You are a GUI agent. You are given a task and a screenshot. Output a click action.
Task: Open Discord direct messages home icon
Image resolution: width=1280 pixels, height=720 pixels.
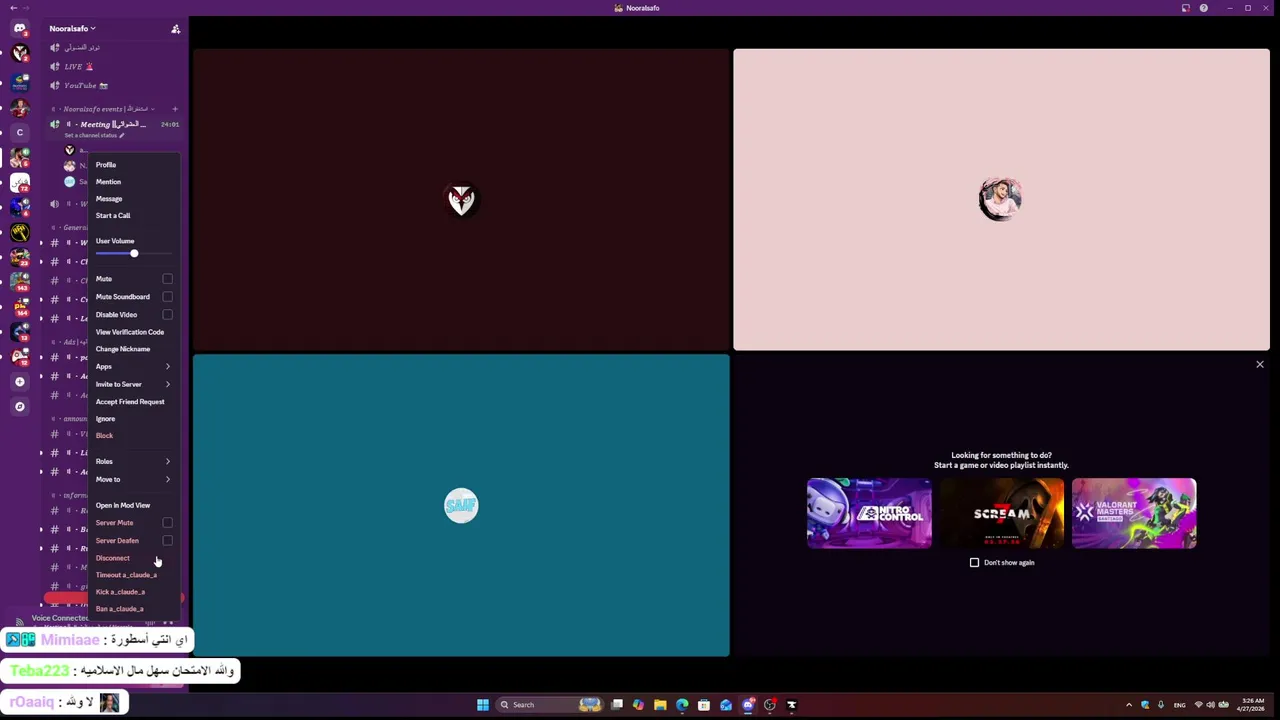tap(19, 28)
